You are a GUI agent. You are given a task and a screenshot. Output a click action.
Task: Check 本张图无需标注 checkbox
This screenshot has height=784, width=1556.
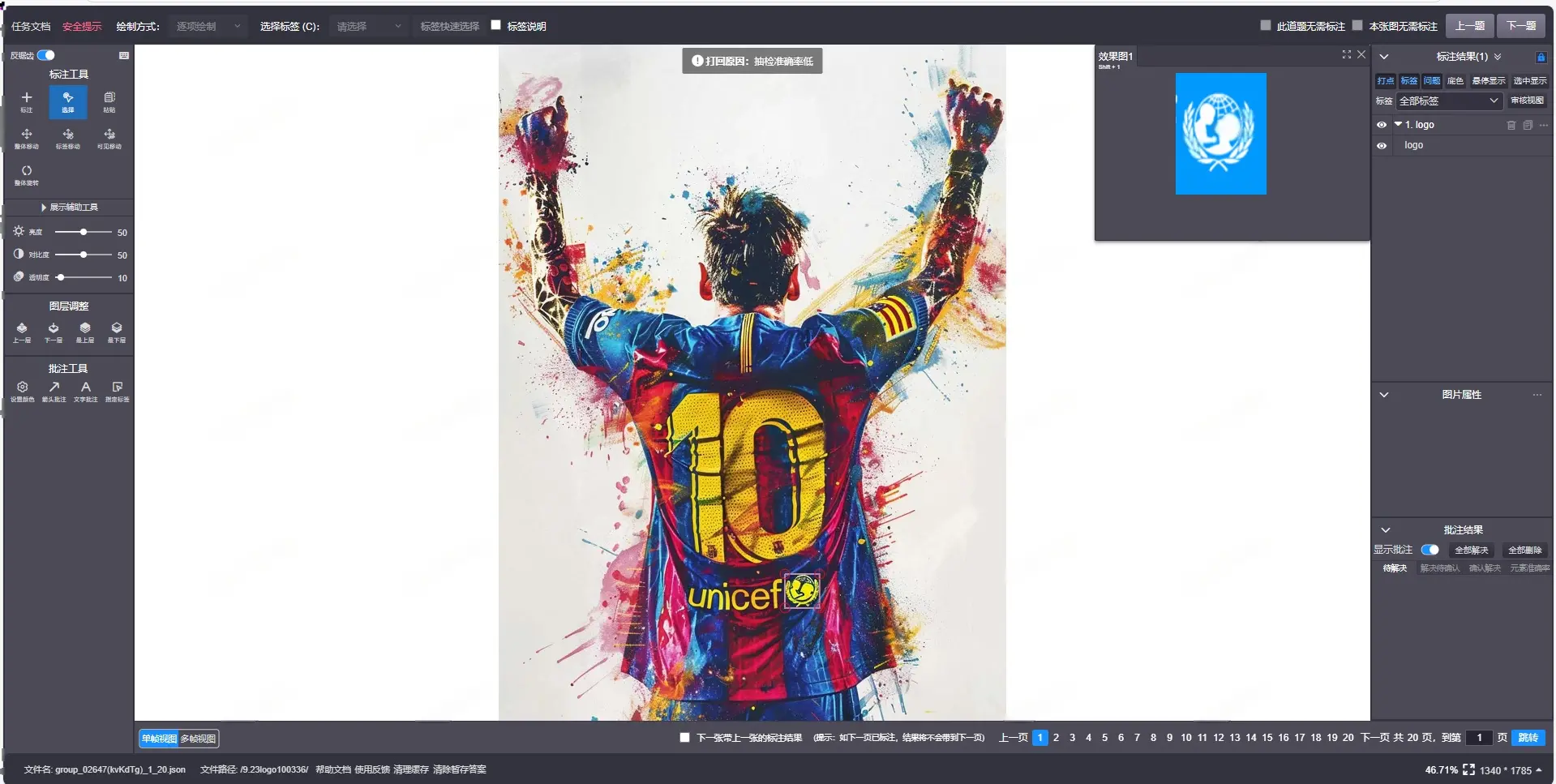(x=1357, y=25)
